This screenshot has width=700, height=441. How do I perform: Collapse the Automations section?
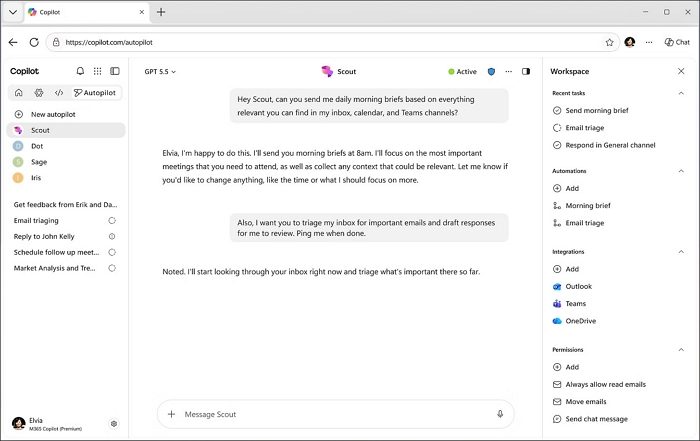pos(681,171)
